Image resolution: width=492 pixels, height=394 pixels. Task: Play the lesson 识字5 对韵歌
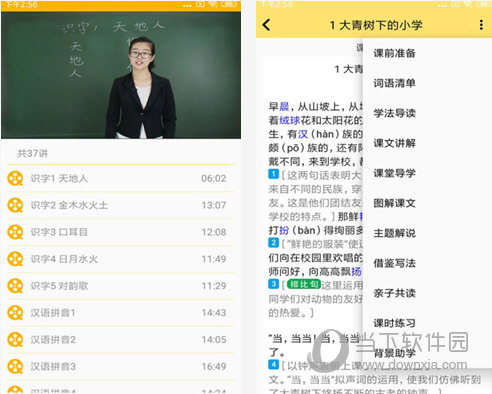point(121,286)
